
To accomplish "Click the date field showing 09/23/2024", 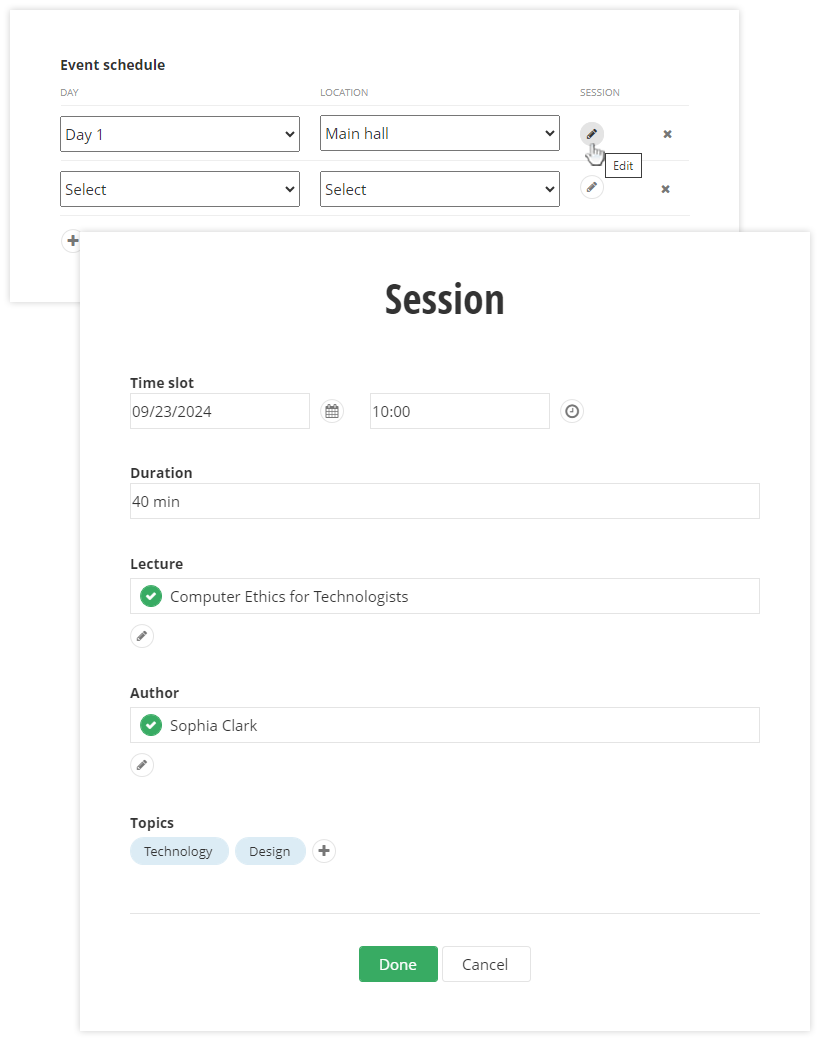I will pyautogui.click(x=220, y=411).
